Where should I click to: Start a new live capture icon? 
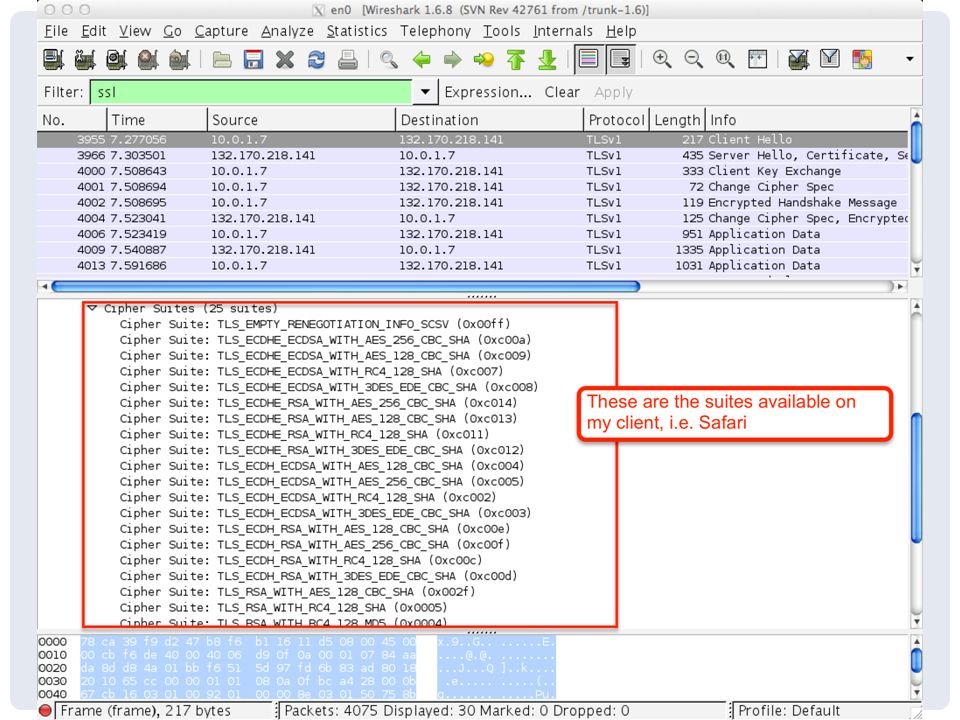116,59
